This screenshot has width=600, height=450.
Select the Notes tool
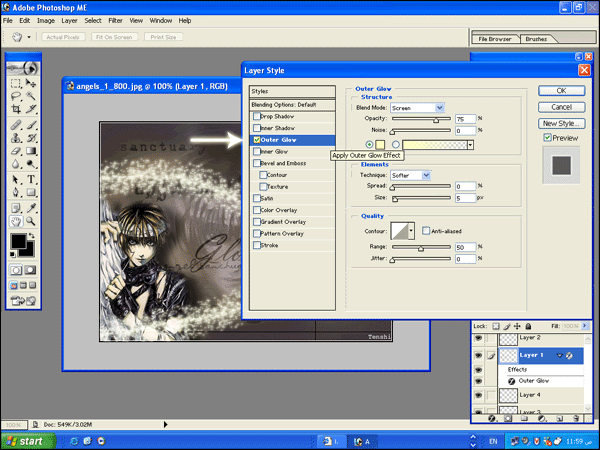[16, 208]
